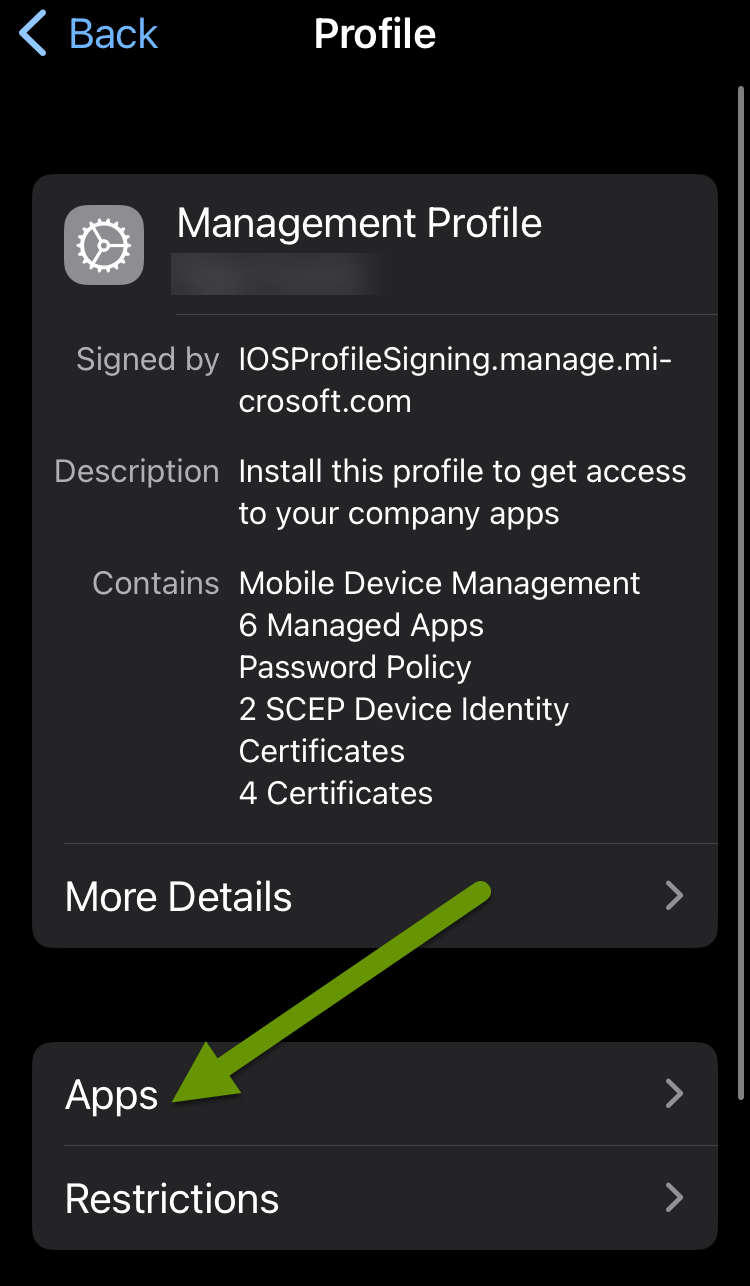Image resolution: width=750 pixels, height=1286 pixels.
Task: Tap the Restrictions row label
Action: tap(172, 1198)
